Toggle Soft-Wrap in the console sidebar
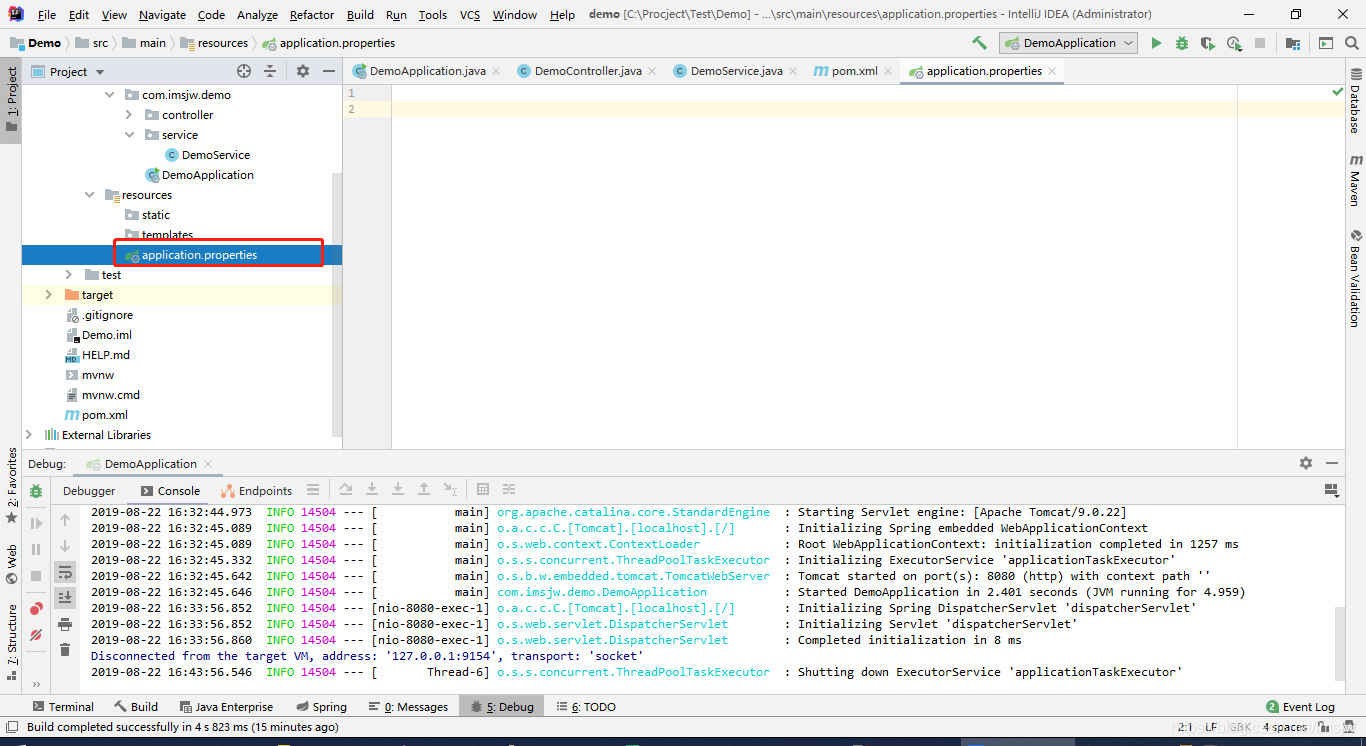 65,572
